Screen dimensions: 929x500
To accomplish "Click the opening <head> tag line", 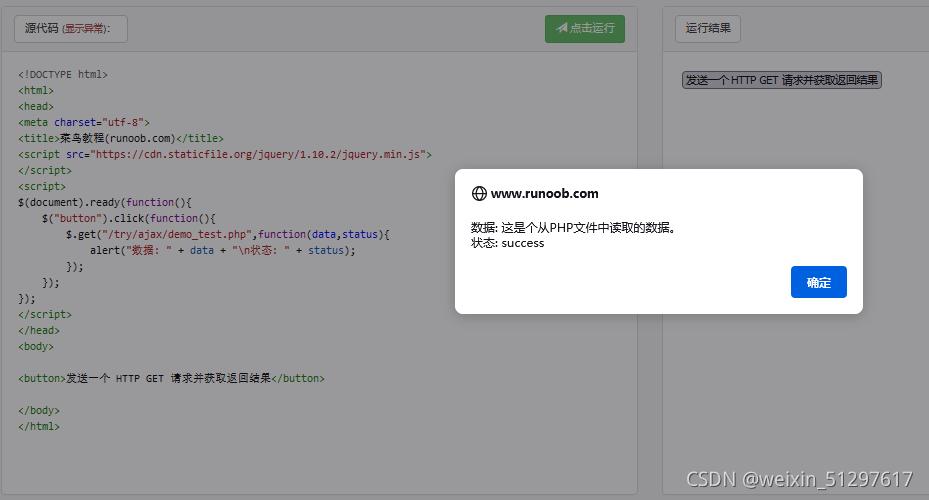I will tap(36, 106).
